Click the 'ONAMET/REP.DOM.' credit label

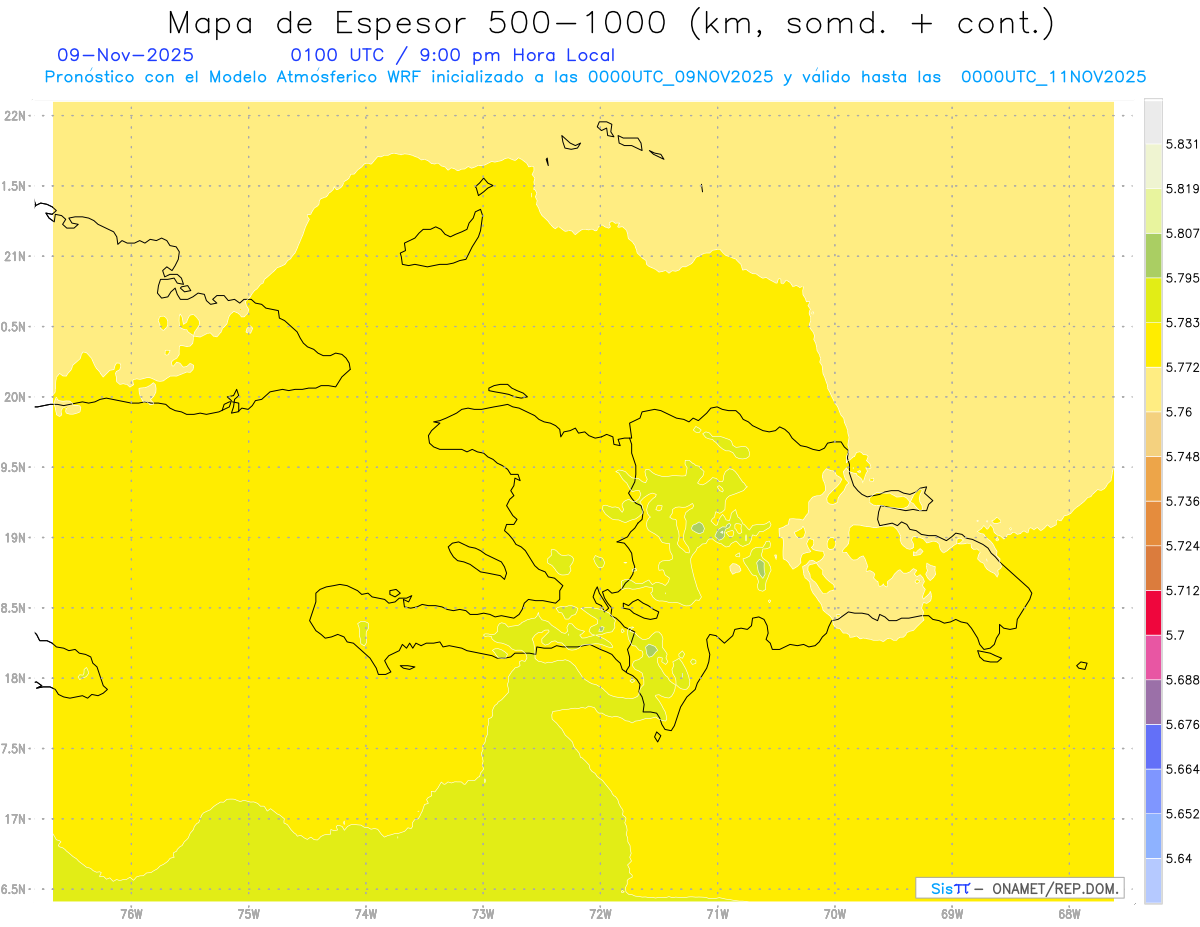1054,888
